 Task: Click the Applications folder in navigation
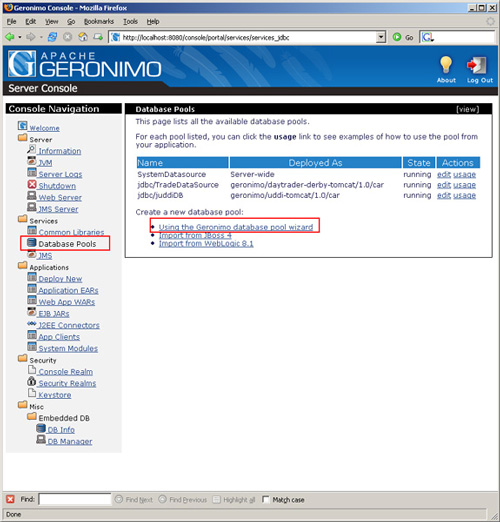coord(23,265)
